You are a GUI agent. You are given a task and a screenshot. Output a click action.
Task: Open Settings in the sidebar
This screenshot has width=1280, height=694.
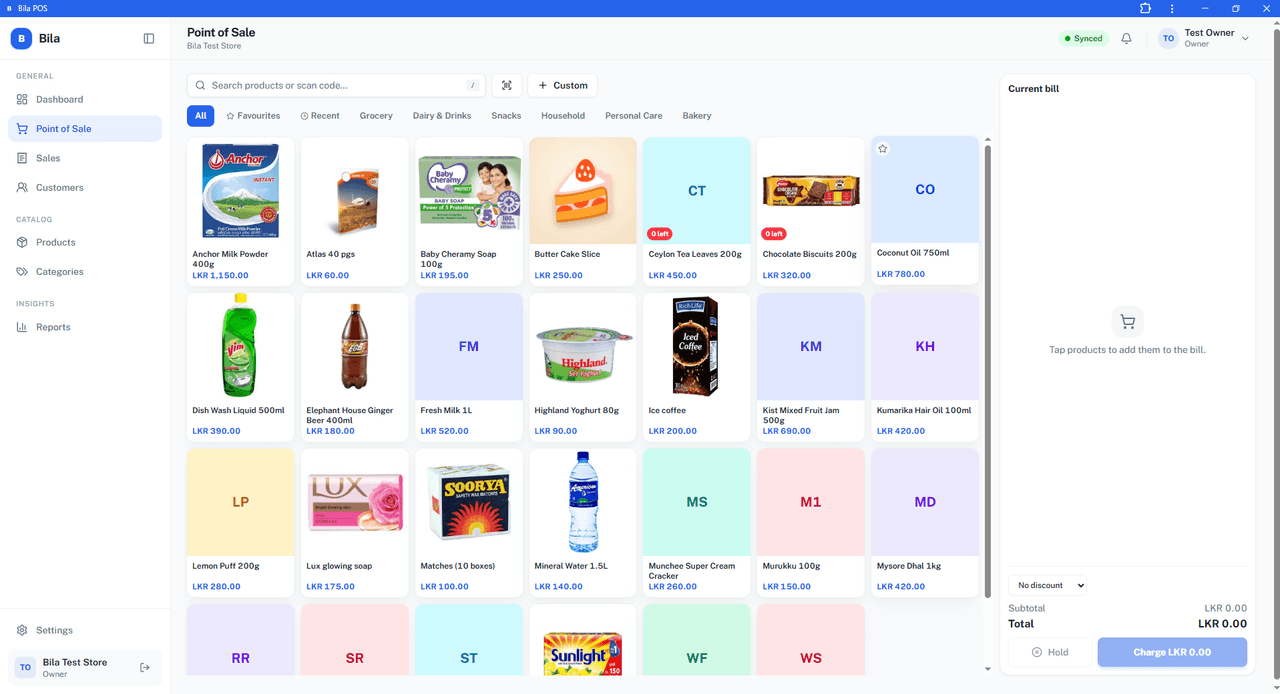pos(85,631)
